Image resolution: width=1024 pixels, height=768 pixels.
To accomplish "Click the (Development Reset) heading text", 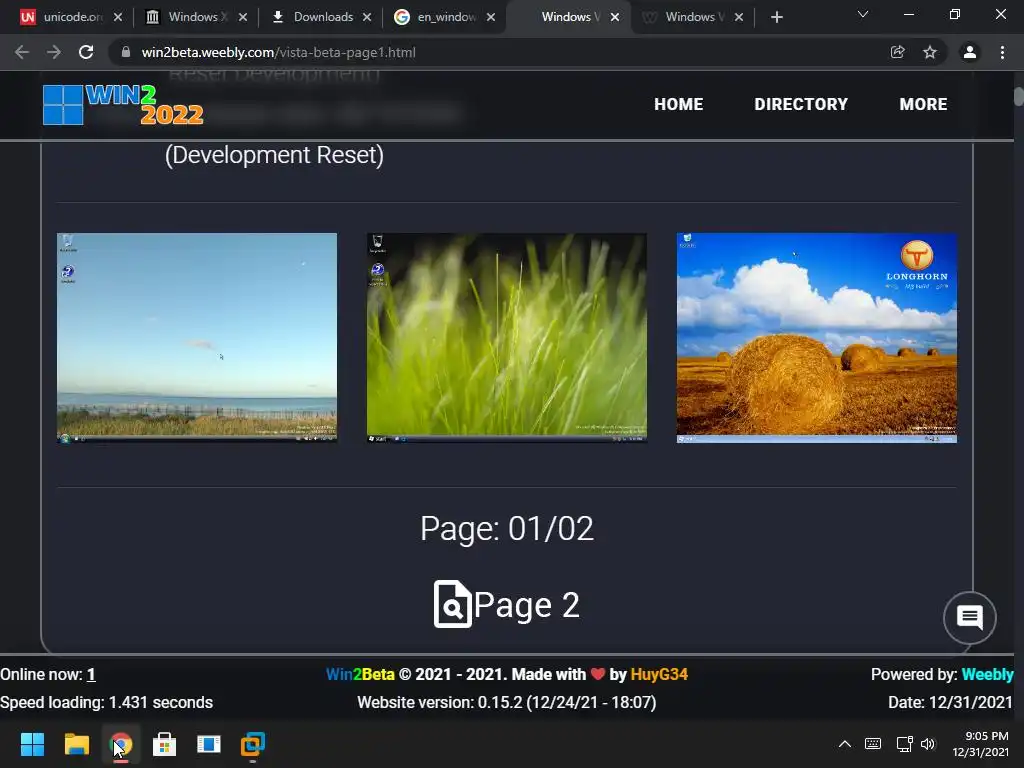I will pos(274,155).
